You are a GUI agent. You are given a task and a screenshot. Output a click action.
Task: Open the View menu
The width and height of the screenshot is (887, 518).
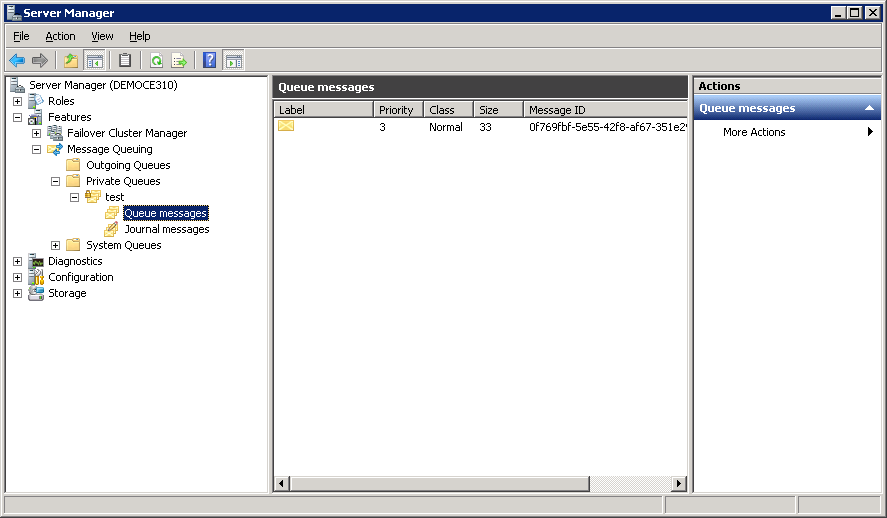tap(102, 36)
